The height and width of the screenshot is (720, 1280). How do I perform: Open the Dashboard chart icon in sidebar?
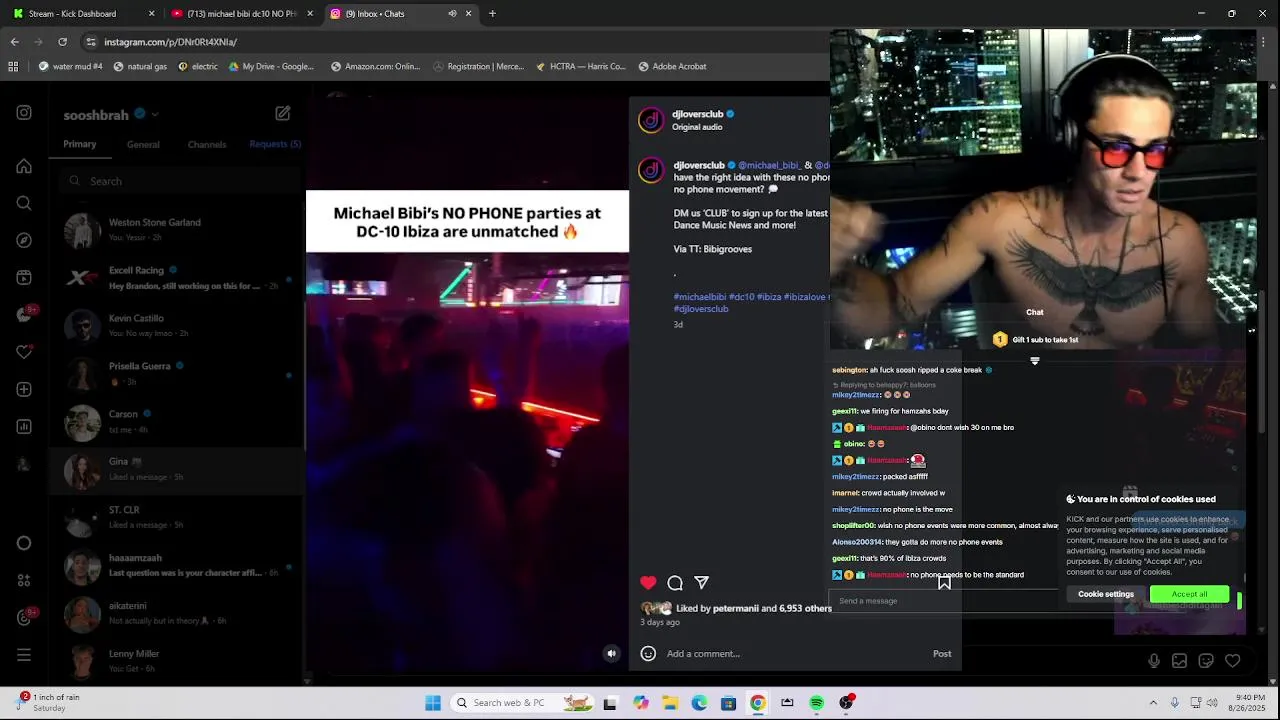click(24, 427)
